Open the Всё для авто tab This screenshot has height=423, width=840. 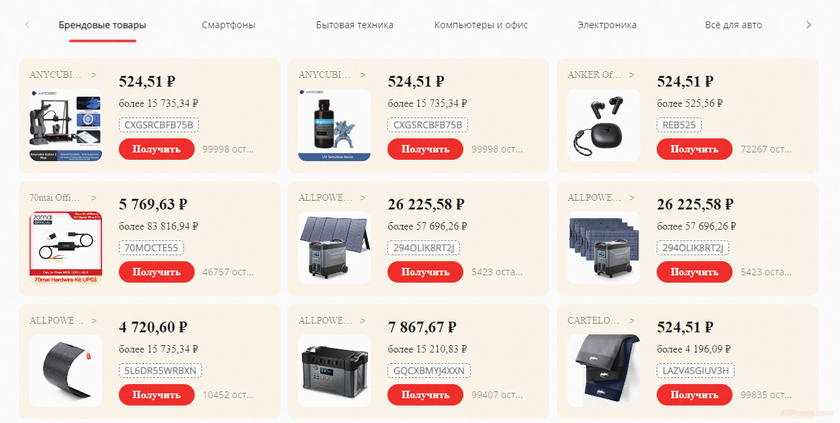point(733,25)
